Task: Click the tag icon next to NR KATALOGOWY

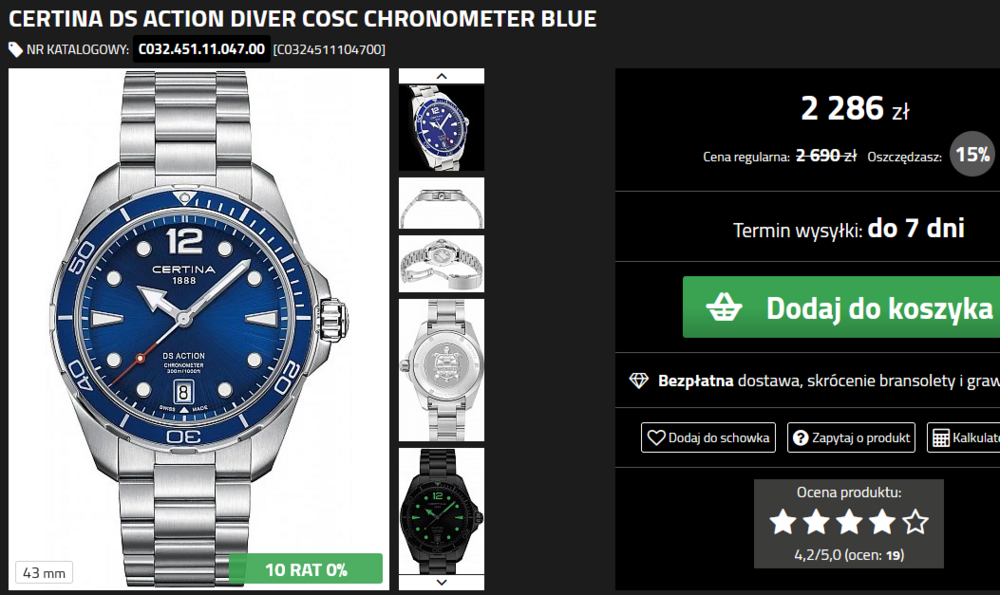Action: coord(15,49)
